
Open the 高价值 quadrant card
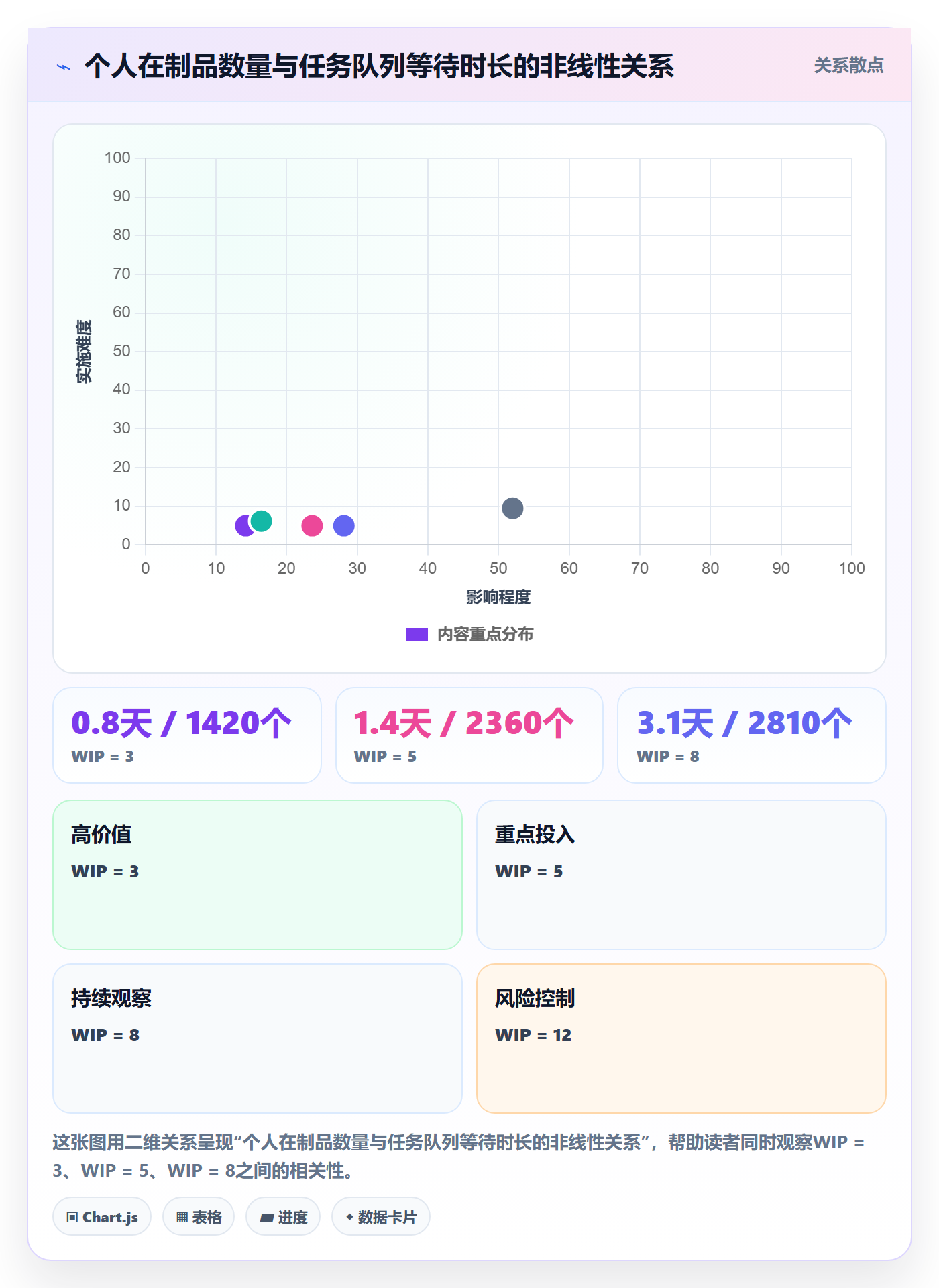(258, 874)
